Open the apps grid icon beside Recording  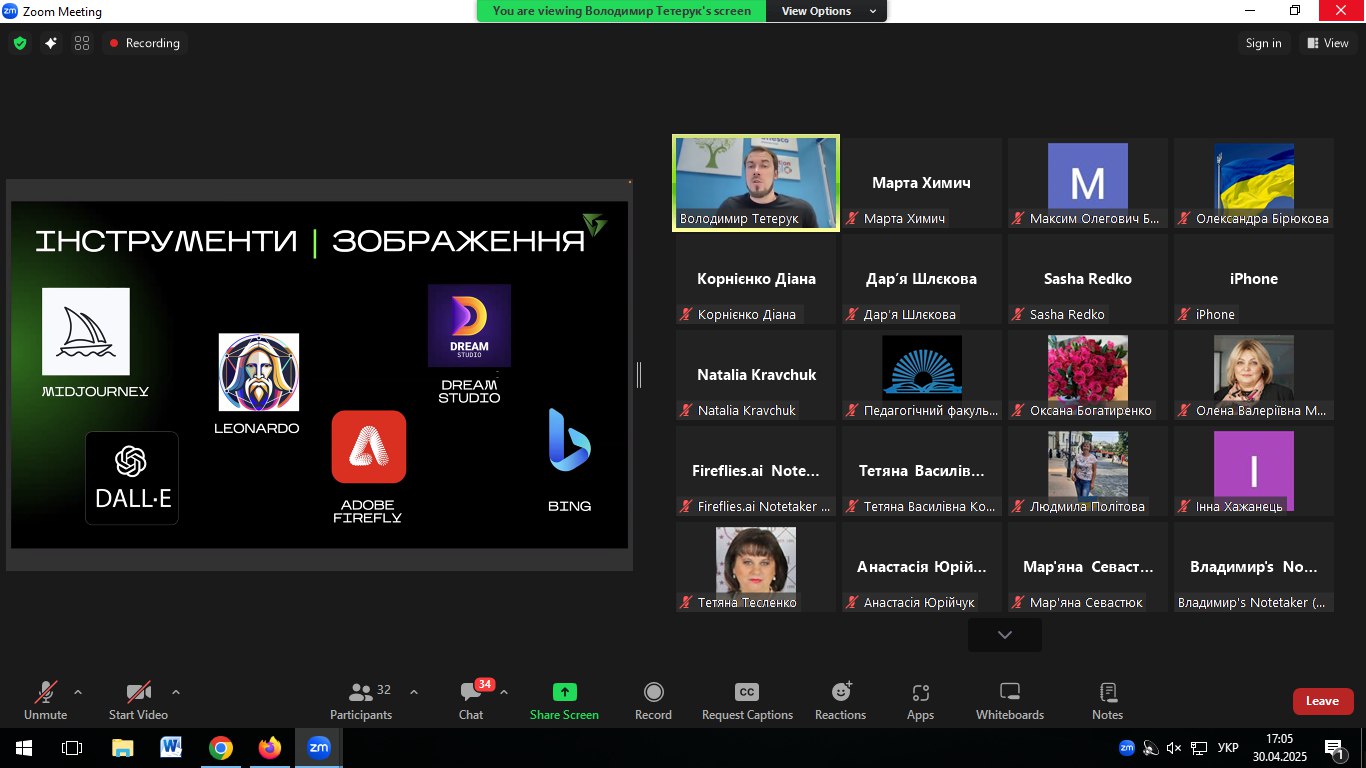tap(82, 43)
